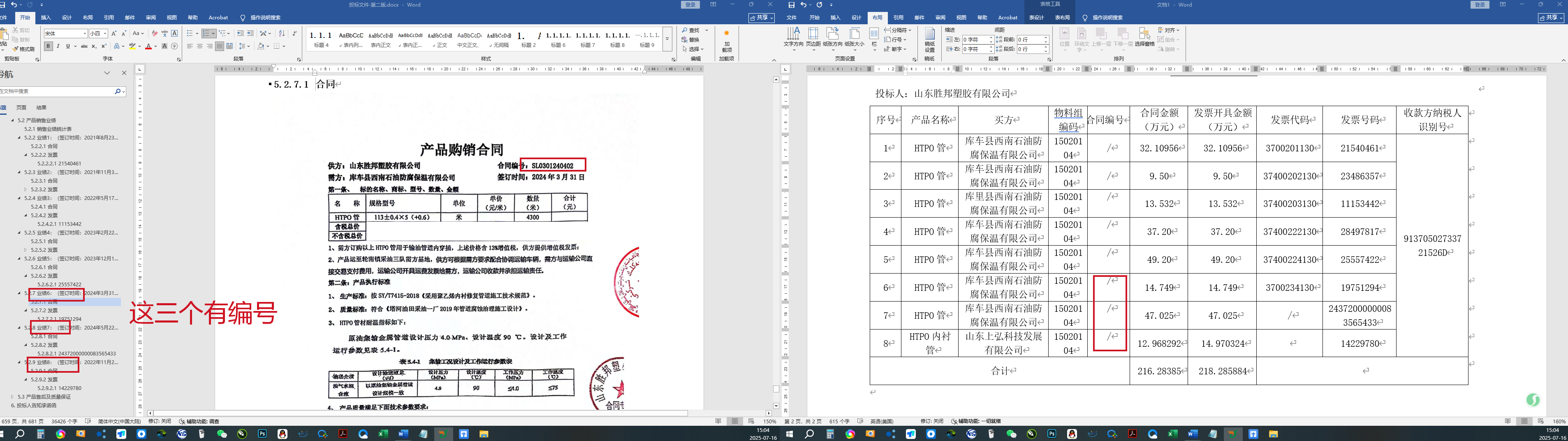Toggle superscript in left Word window
Screen dimensions: 1568x441
(104, 46)
